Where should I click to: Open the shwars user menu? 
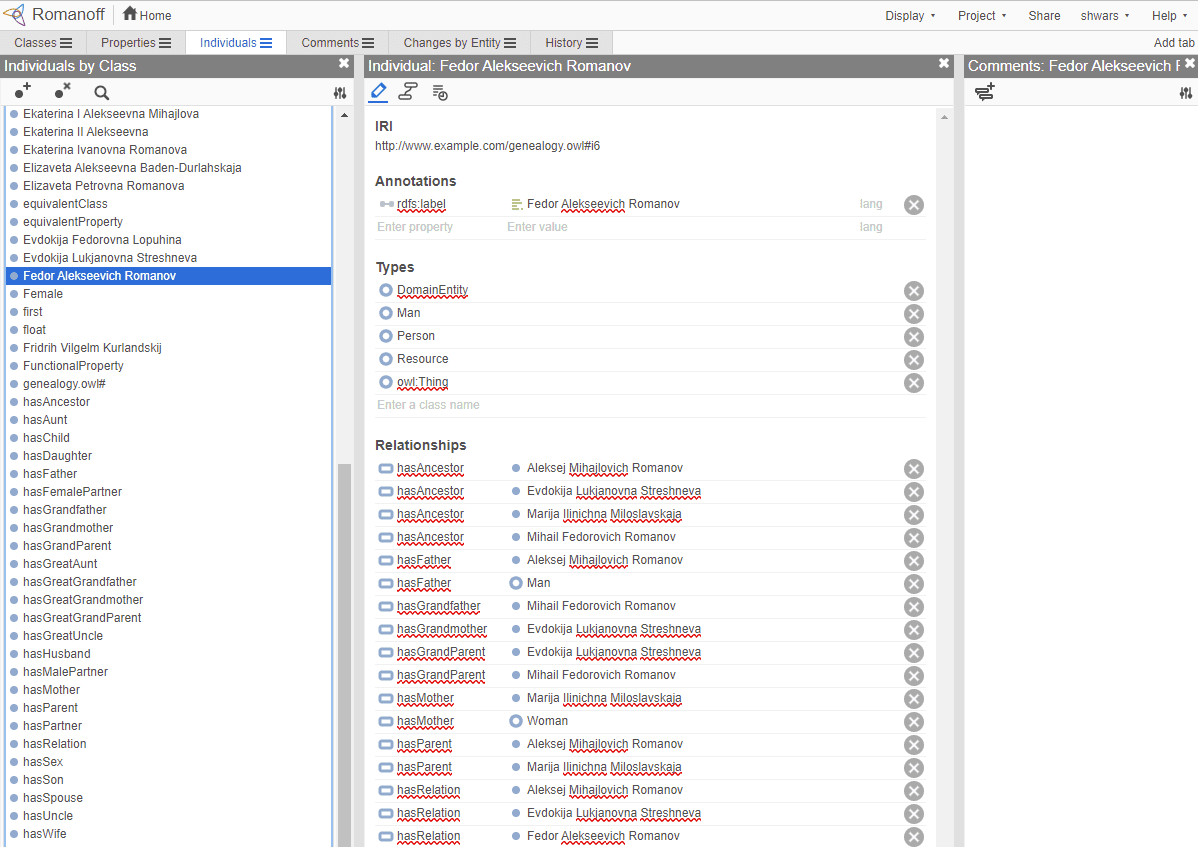tap(1104, 15)
